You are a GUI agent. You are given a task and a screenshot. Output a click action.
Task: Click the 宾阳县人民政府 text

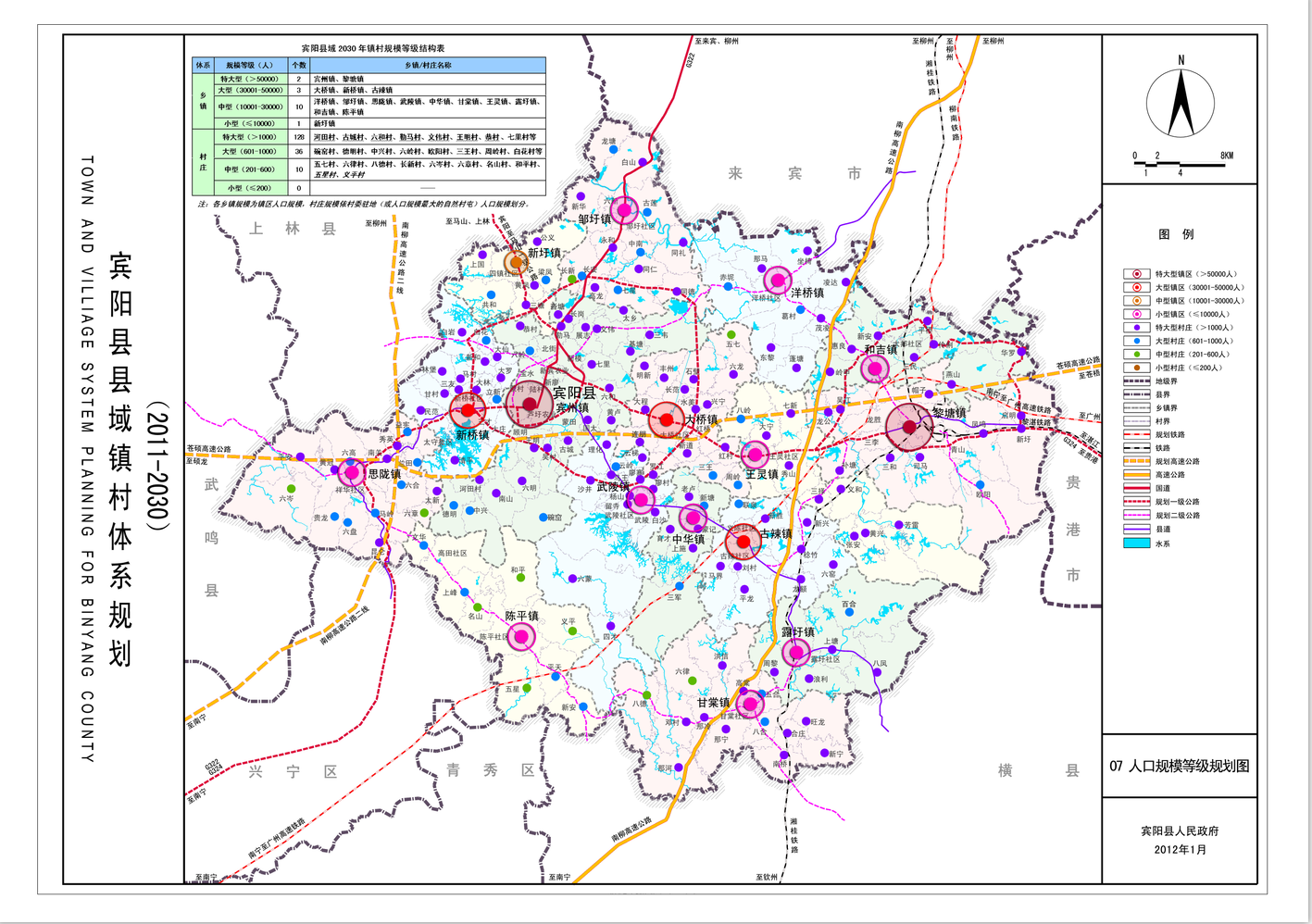[1180, 831]
